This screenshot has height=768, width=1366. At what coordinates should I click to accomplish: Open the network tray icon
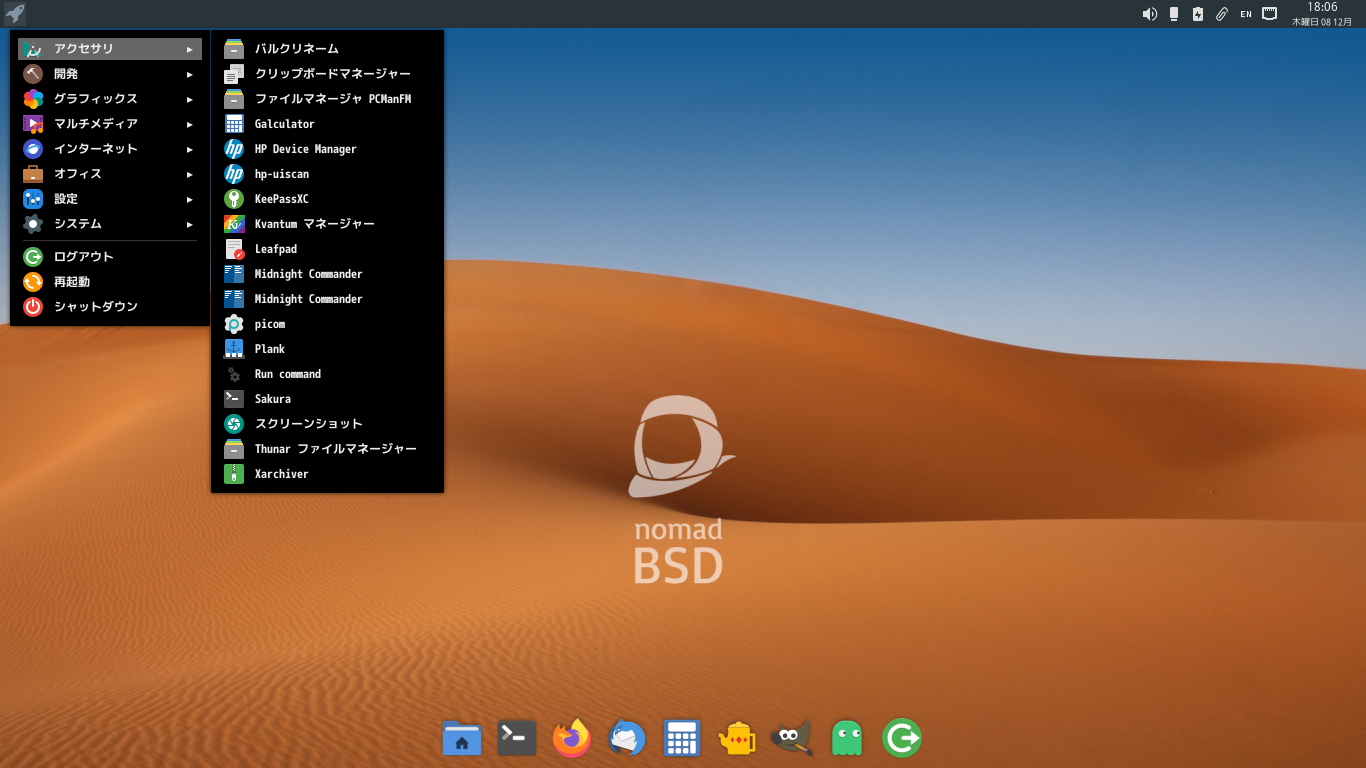pyautogui.click(x=1270, y=14)
